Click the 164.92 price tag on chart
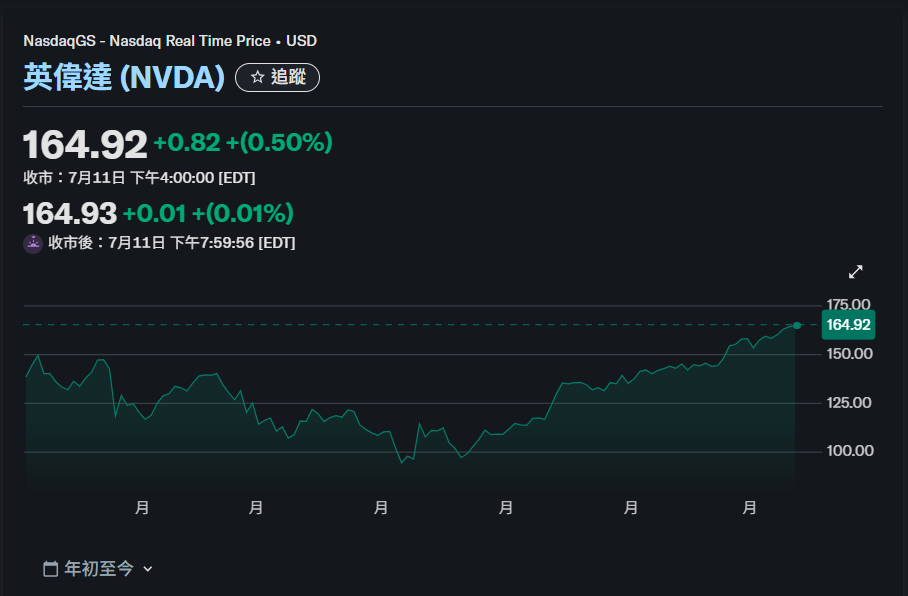908x596 pixels. tap(848, 325)
